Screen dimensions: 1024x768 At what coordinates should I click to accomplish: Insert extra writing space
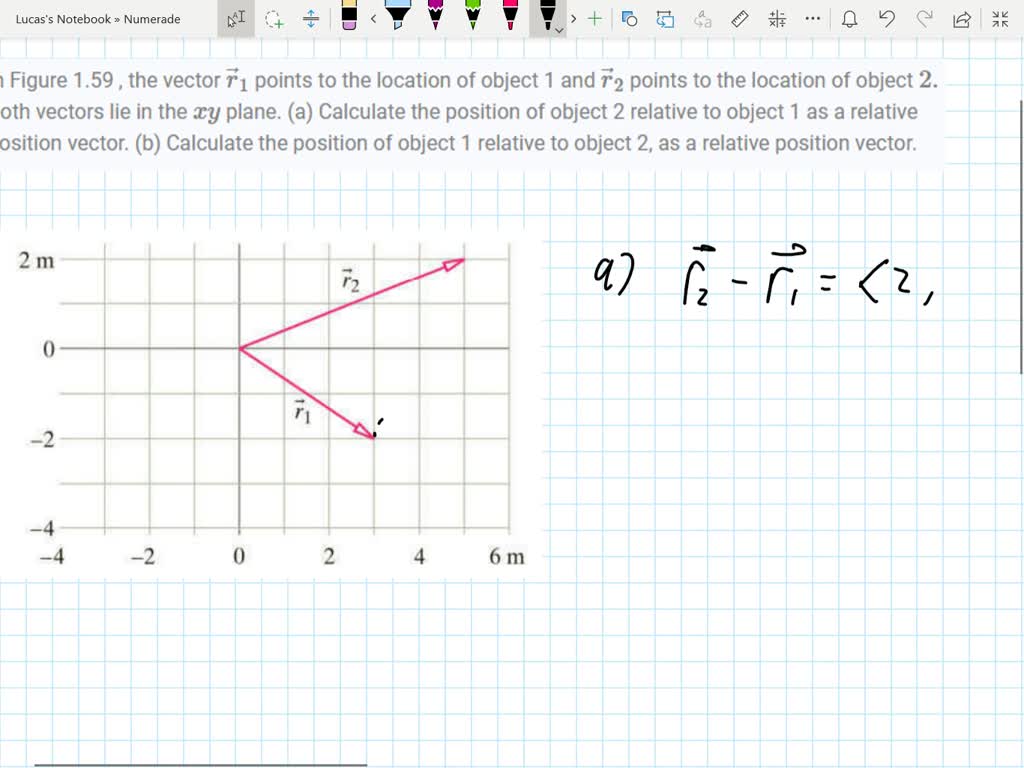312,18
